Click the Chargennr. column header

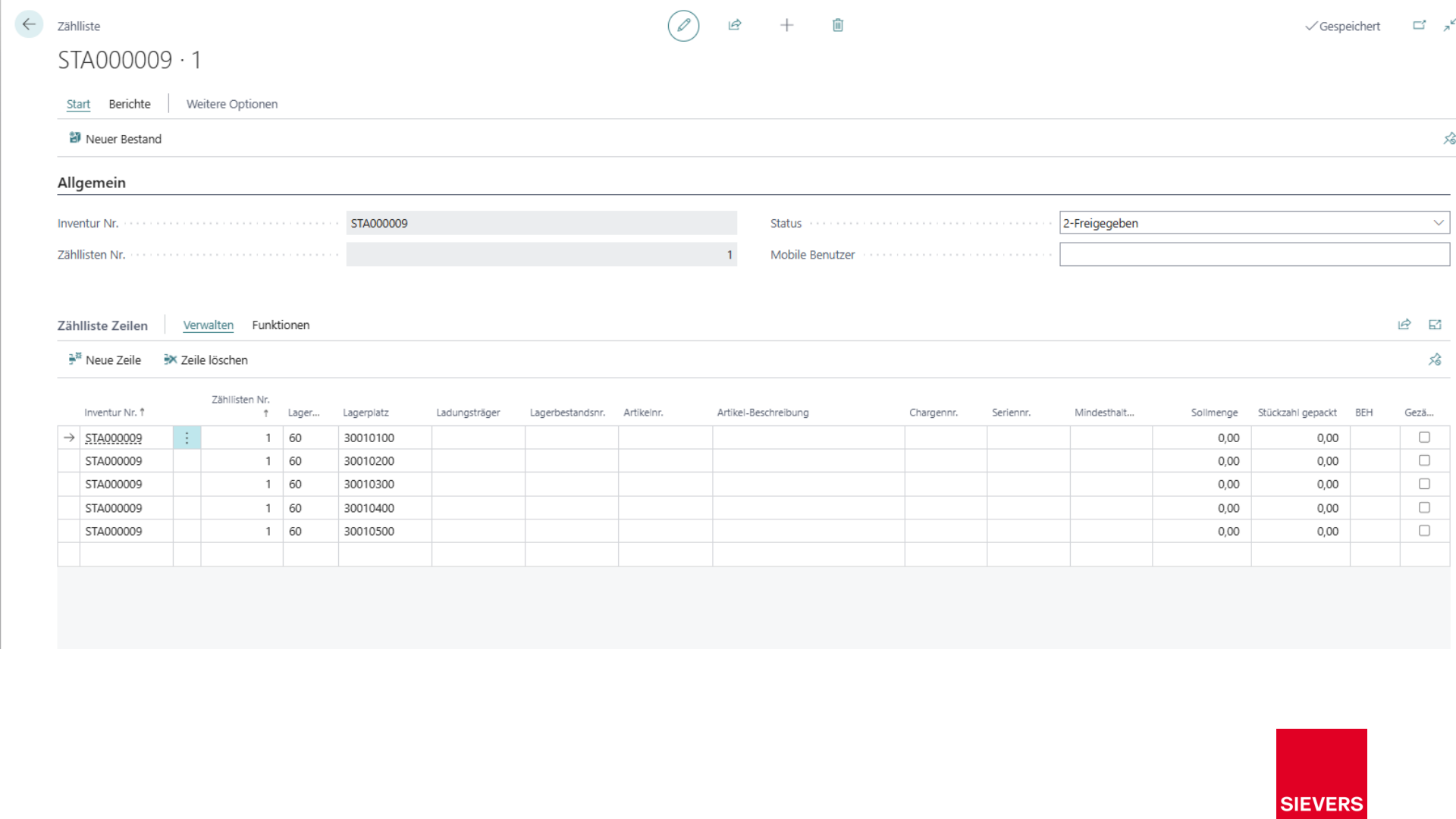tap(934, 413)
